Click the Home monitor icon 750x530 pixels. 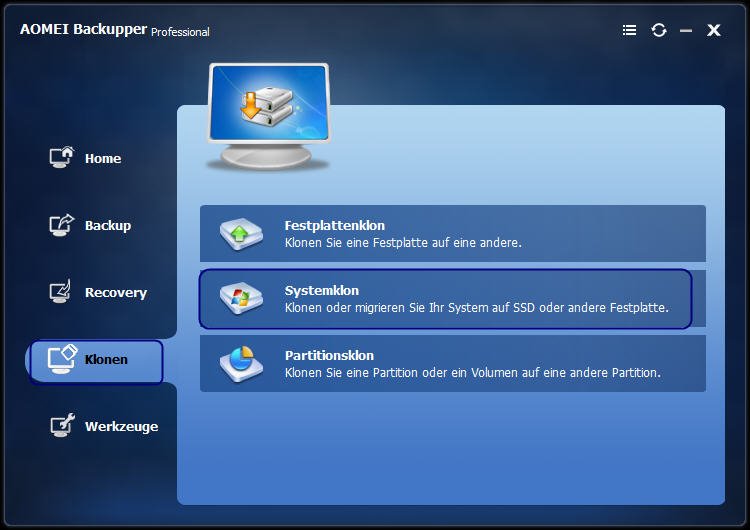coord(62,157)
